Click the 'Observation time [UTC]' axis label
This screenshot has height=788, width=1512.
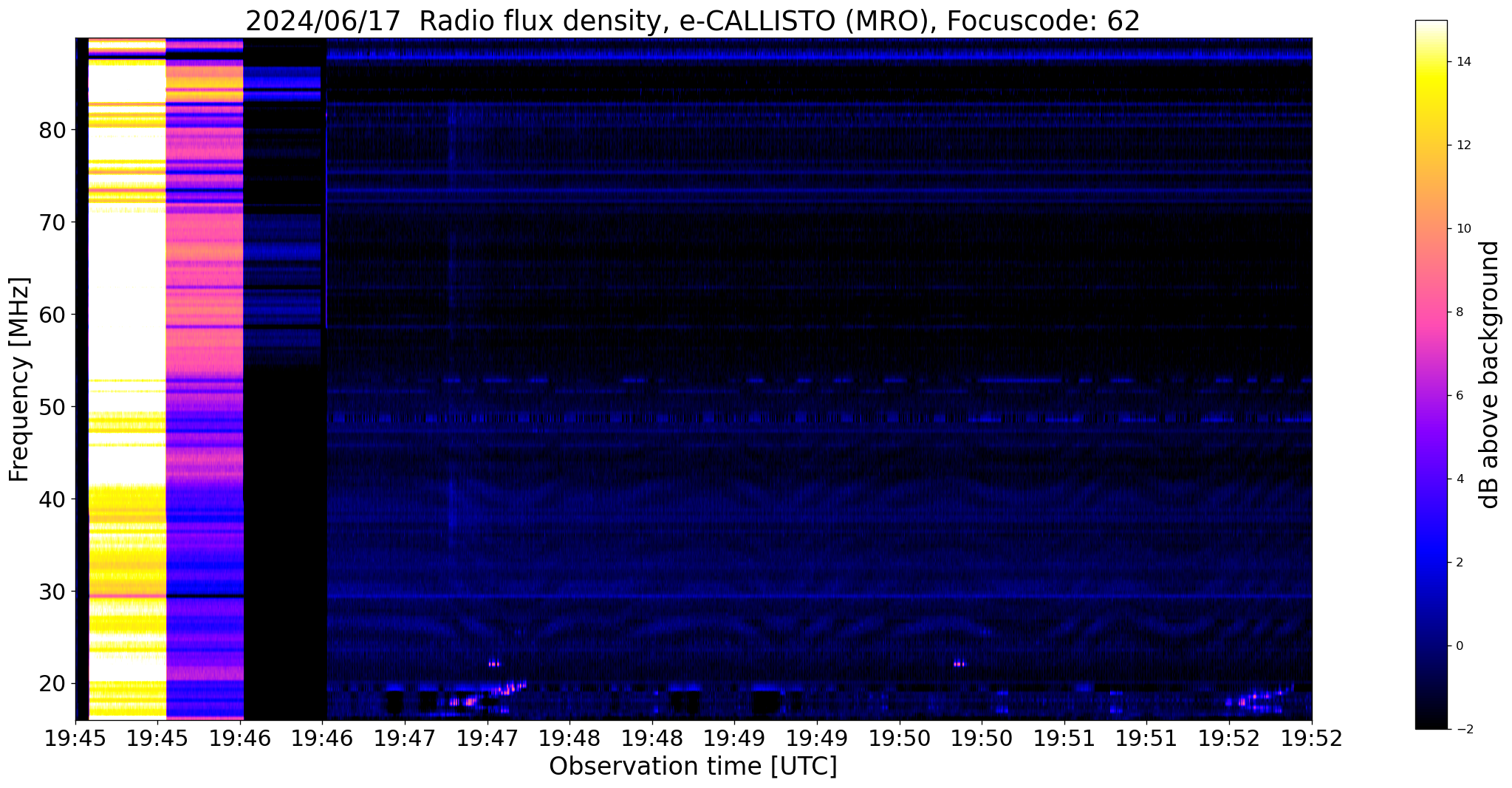[x=693, y=767]
